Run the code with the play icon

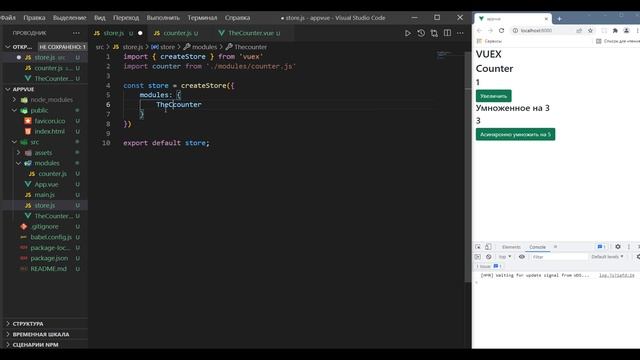point(407,33)
